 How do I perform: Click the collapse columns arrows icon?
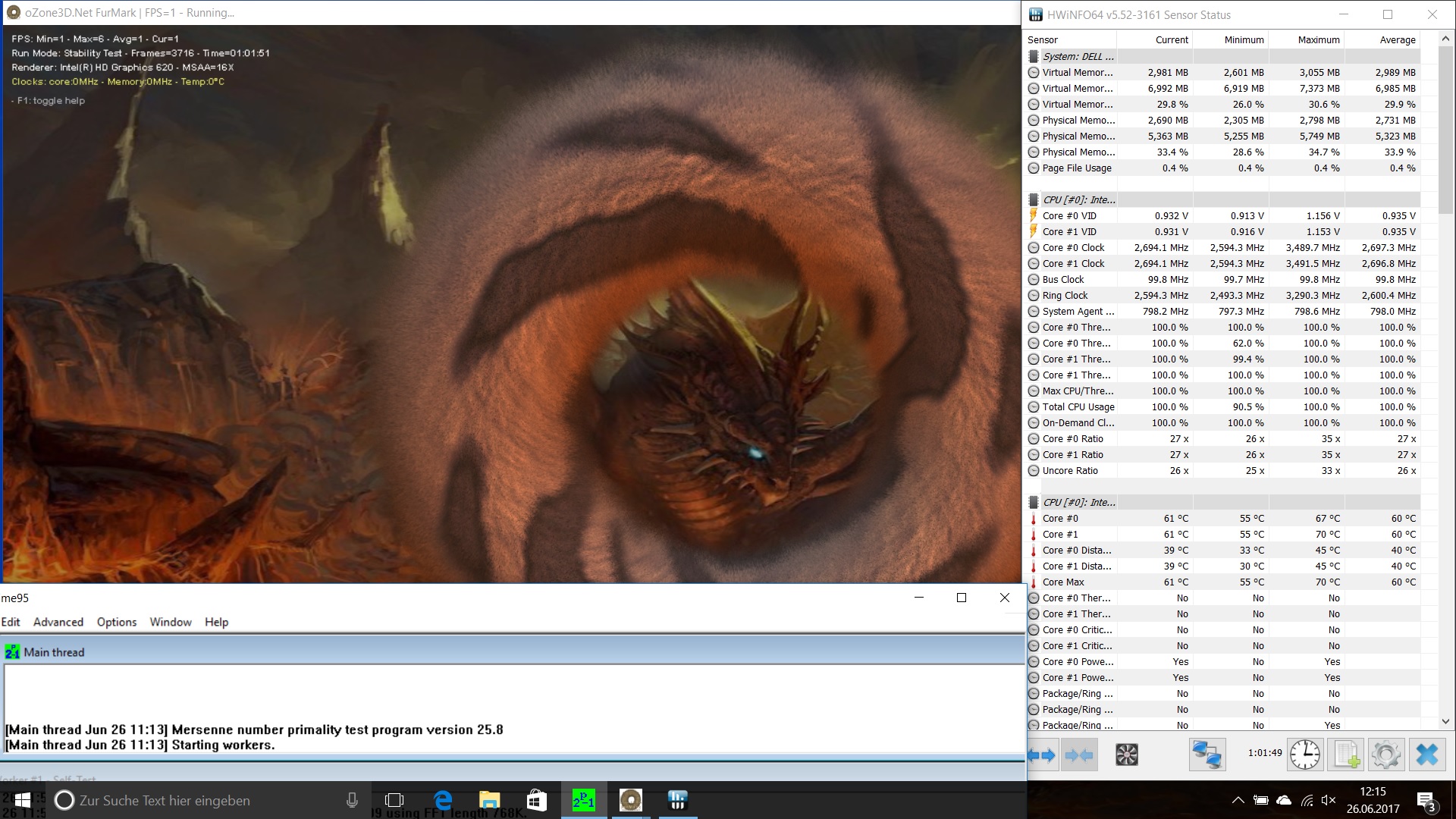pos(1078,755)
